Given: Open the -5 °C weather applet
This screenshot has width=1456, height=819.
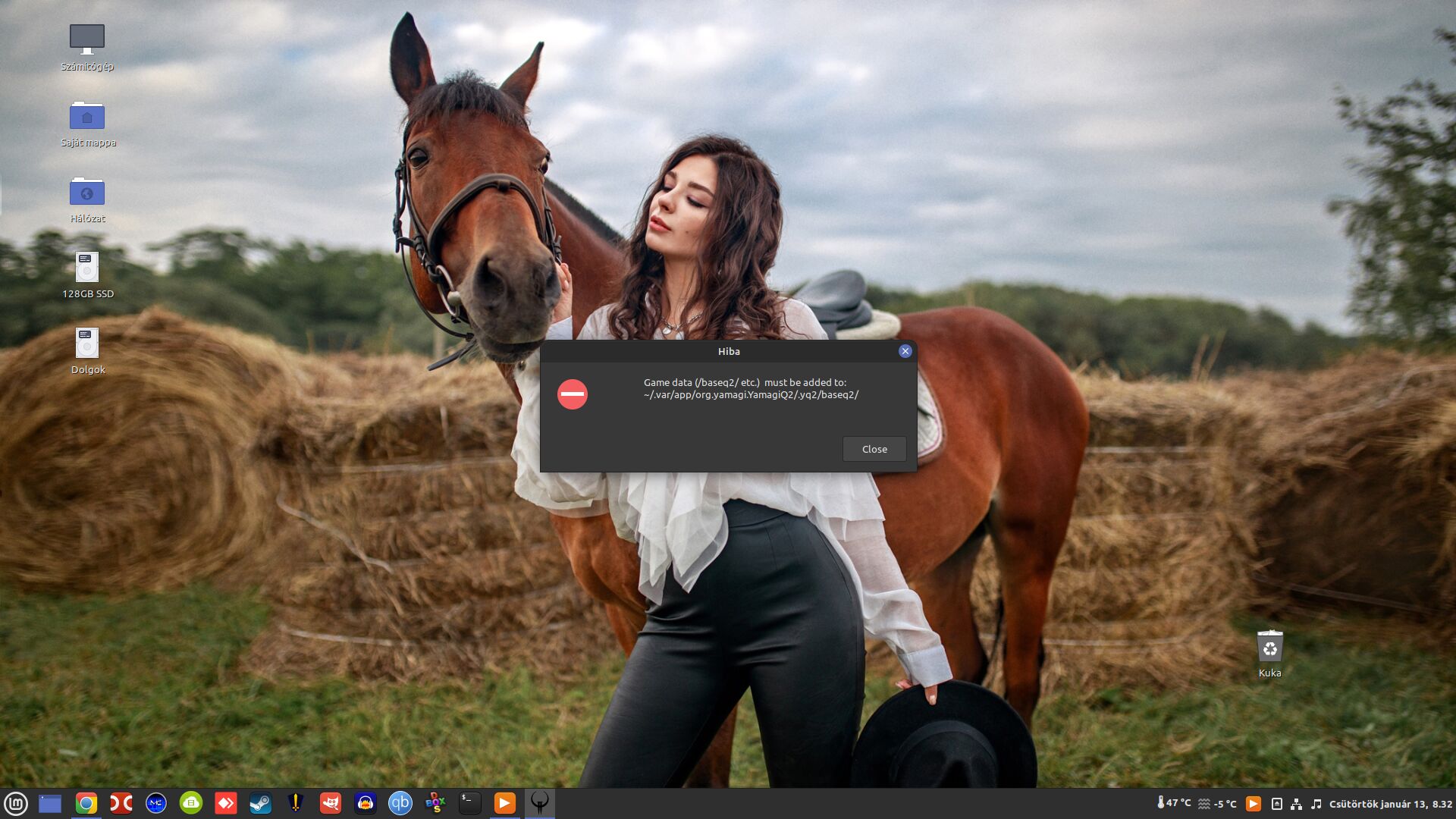Looking at the screenshot, I should point(1217,803).
